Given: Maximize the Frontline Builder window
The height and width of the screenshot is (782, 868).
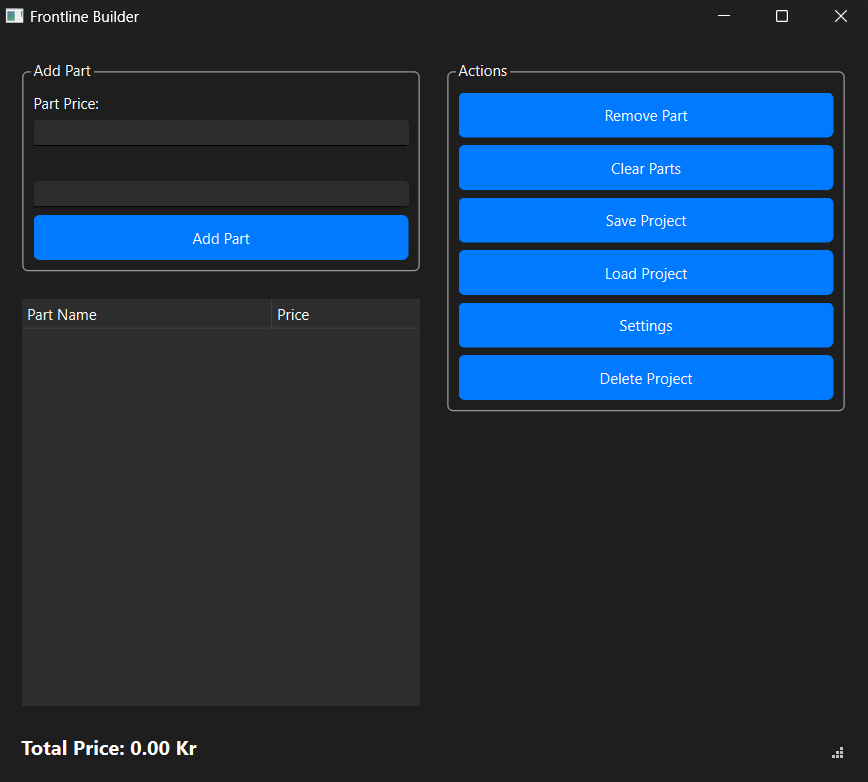Looking at the screenshot, I should click(x=782, y=16).
